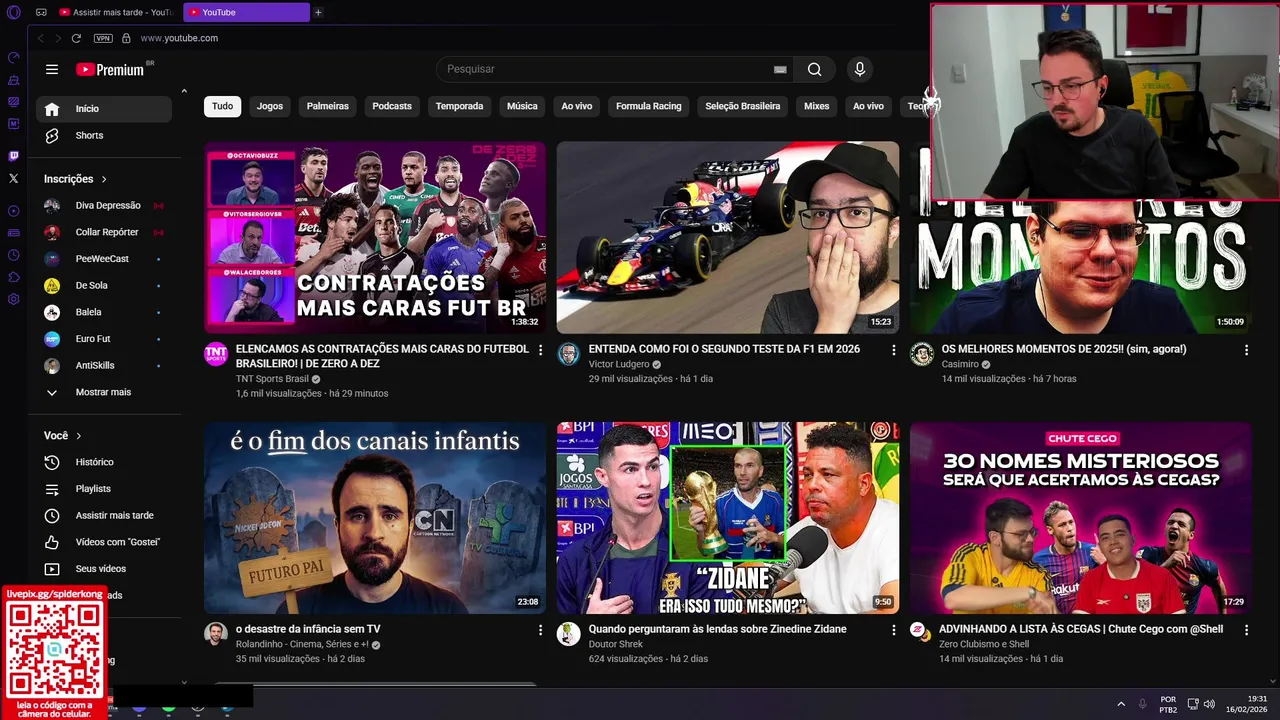
Task: Expand subscriptions with Mostrar mais
Action: click(104, 392)
